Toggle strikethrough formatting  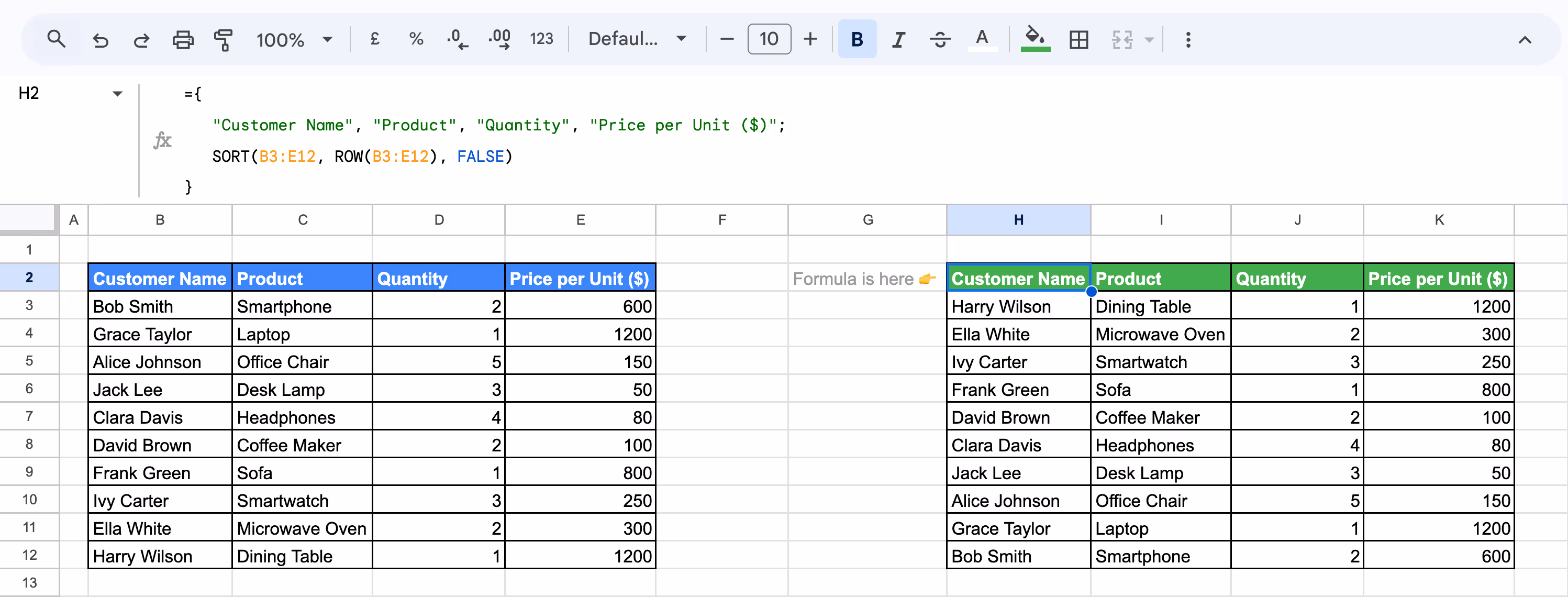tap(940, 39)
